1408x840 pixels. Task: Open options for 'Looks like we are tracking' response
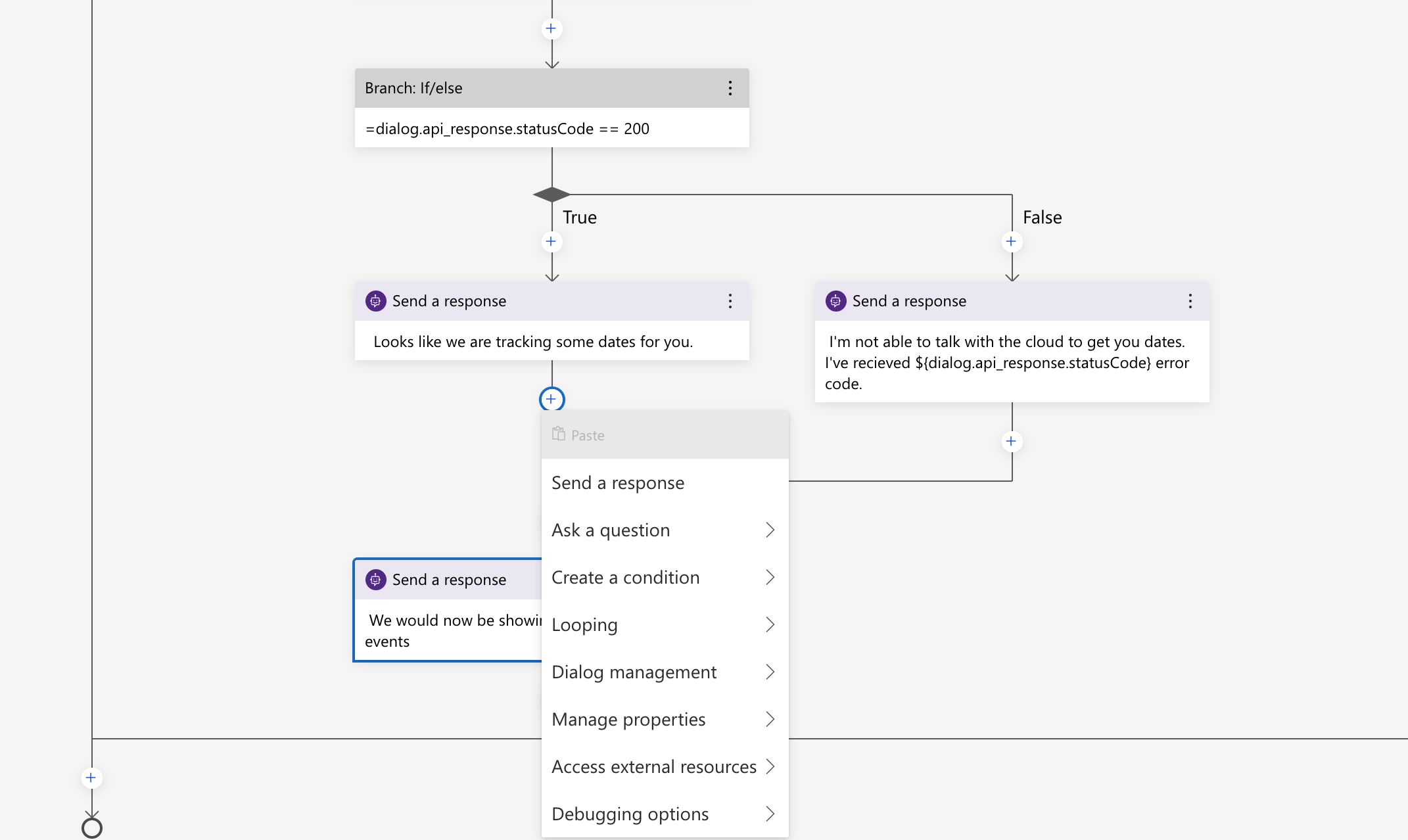coord(730,301)
